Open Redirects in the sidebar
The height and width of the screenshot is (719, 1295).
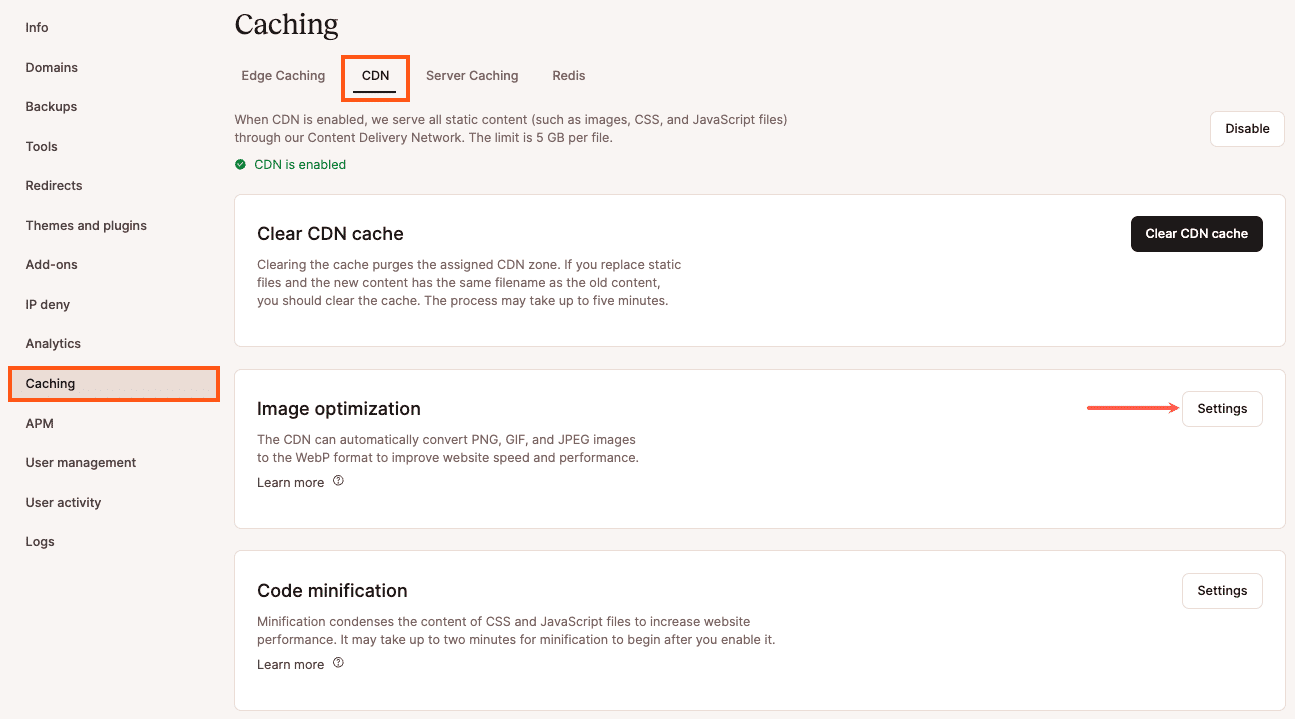click(x=54, y=186)
